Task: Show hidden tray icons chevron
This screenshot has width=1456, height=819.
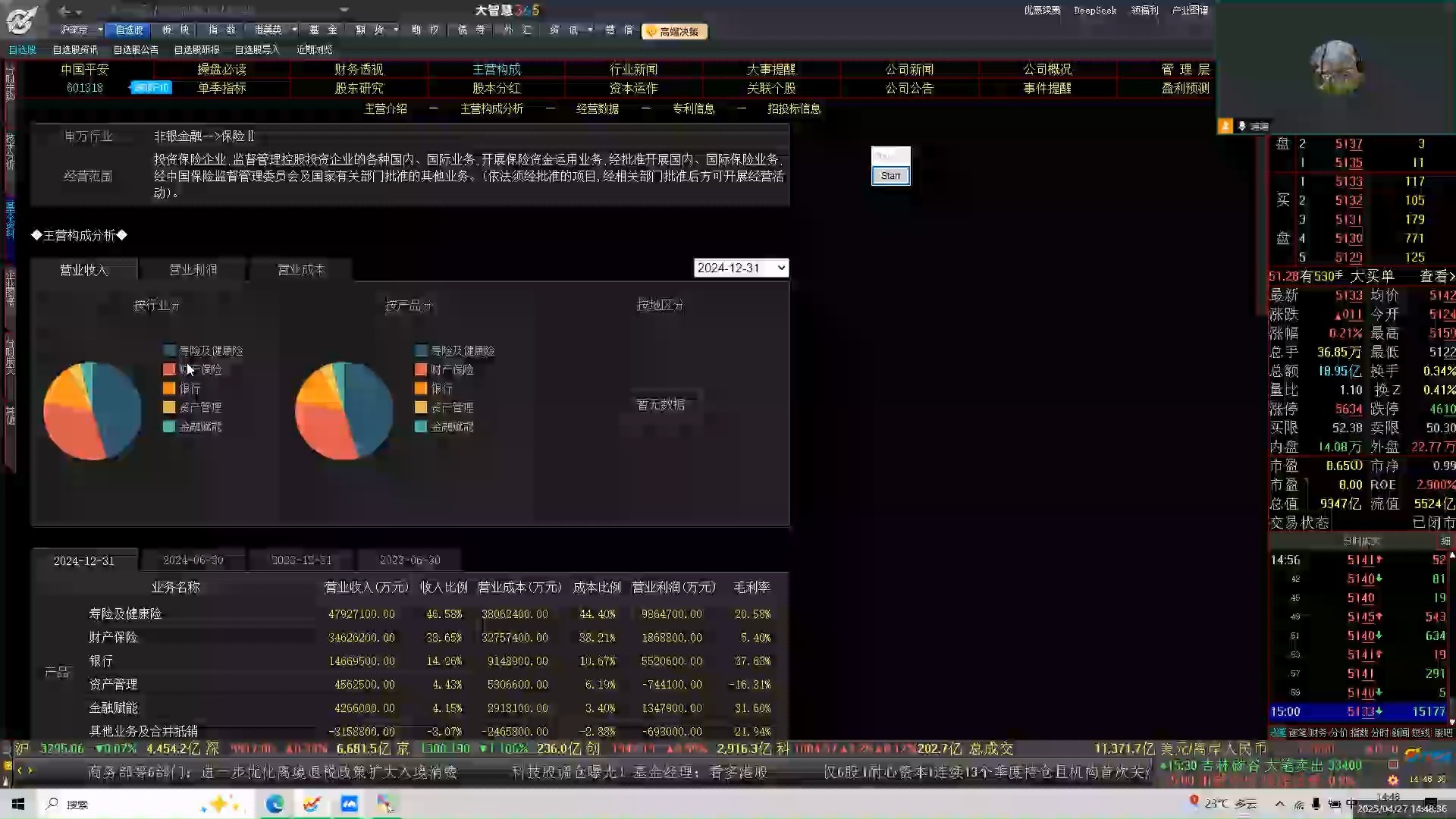Action: tap(1280, 804)
